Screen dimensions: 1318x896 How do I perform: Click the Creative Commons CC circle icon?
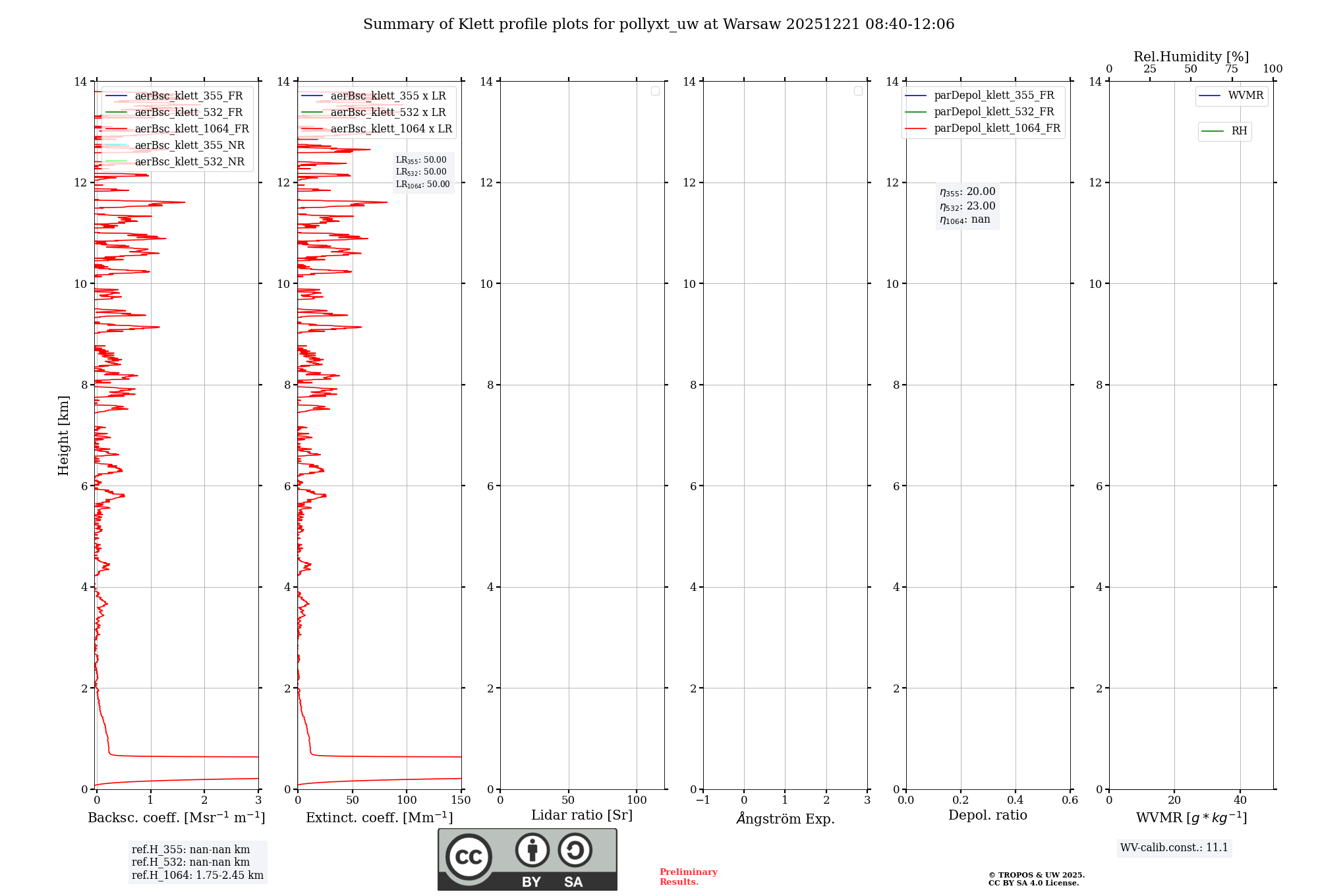pos(469,857)
